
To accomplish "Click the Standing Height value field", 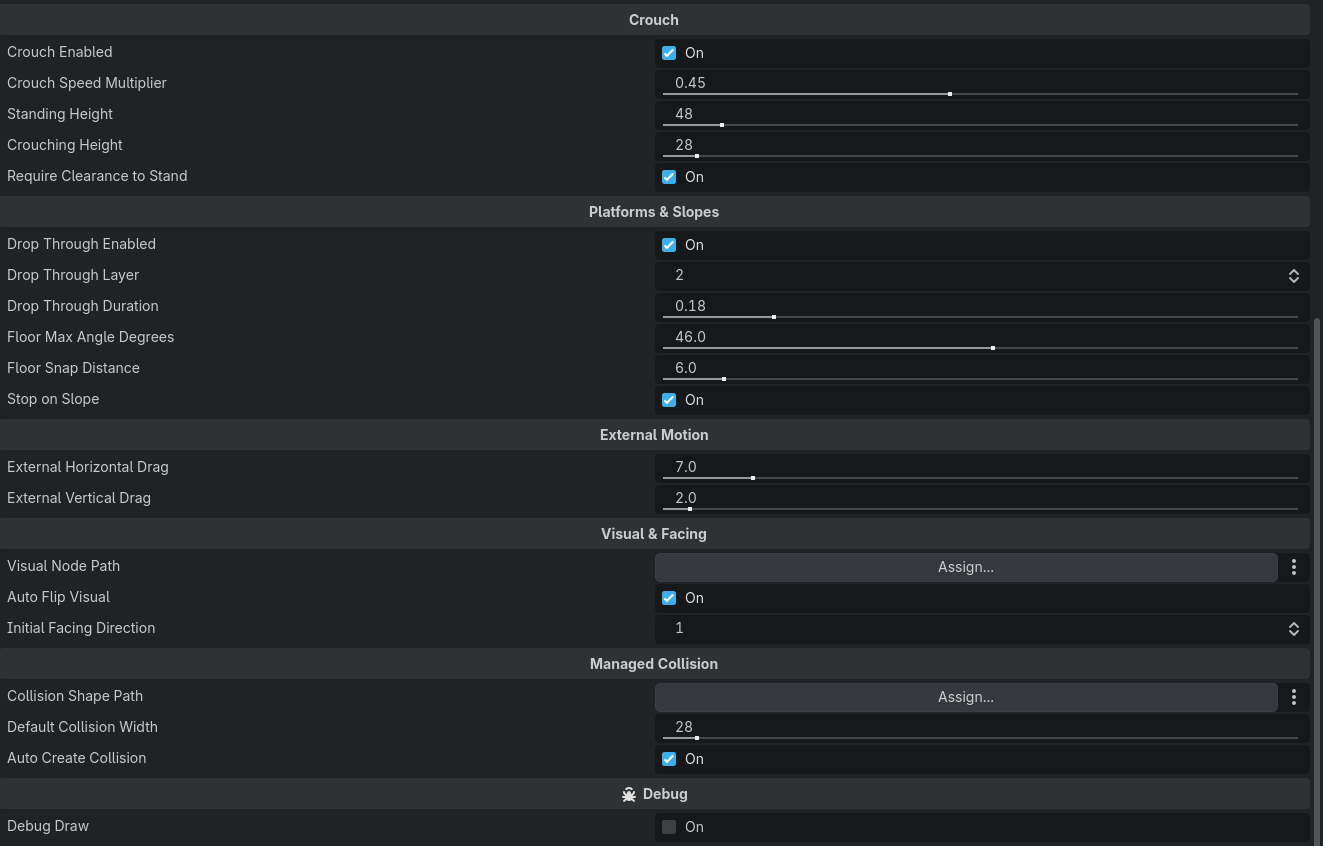I will (982, 114).
